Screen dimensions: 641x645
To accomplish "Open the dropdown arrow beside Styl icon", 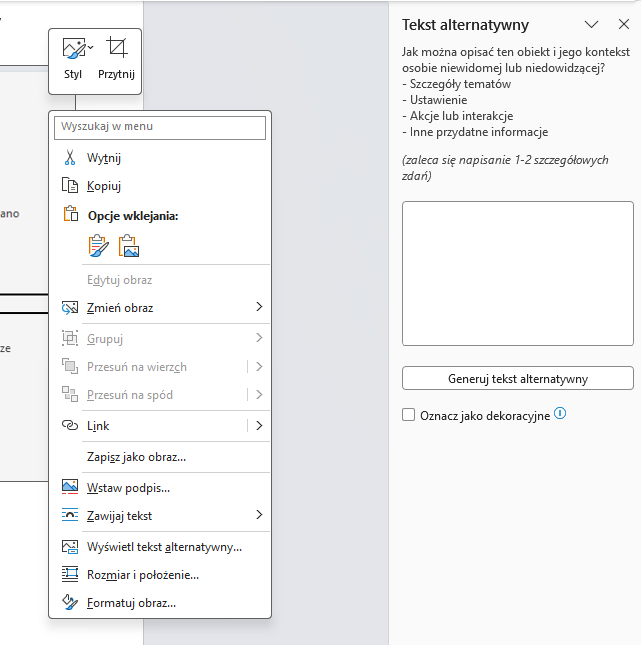I will pos(91,48).
